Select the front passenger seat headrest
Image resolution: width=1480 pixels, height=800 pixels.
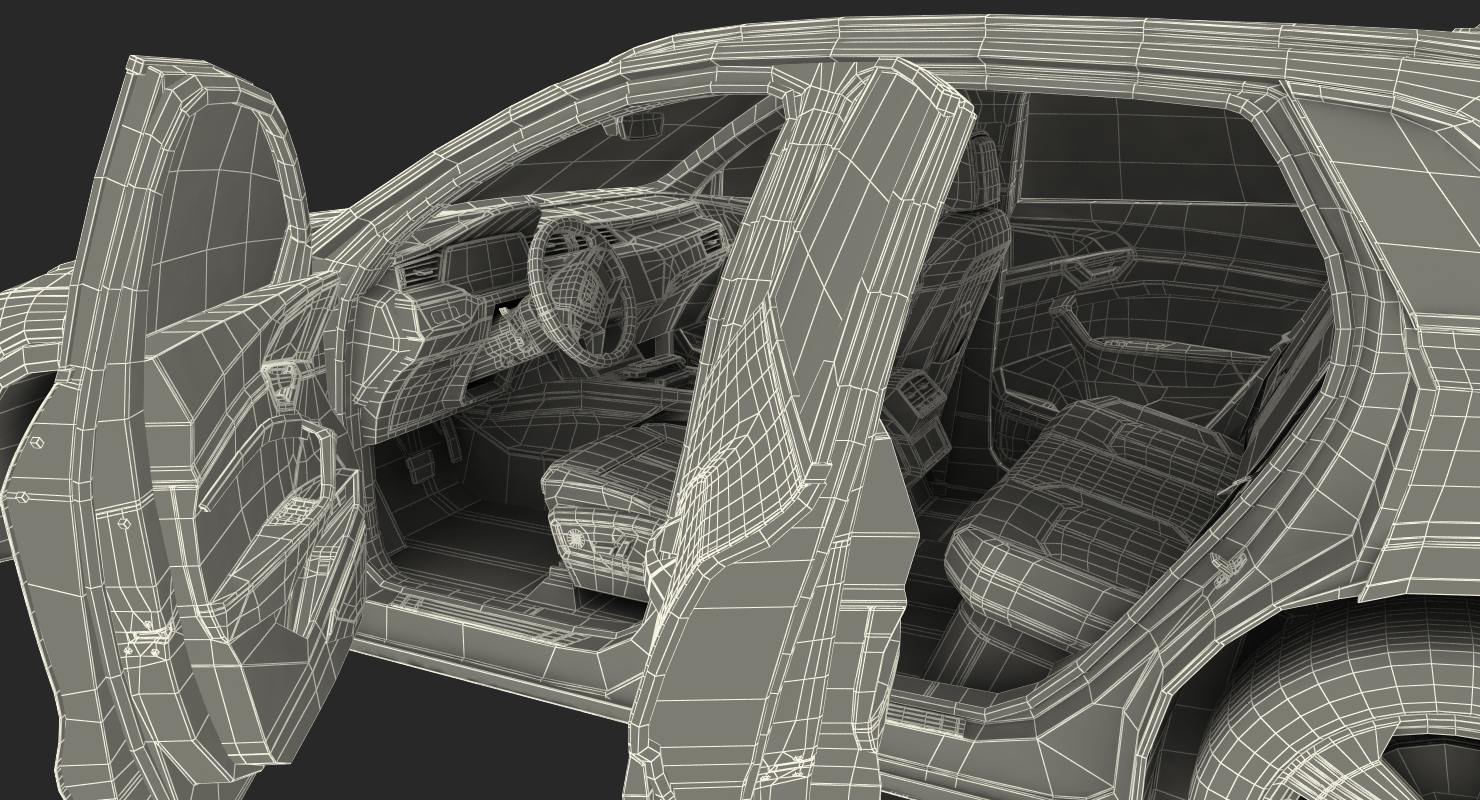983,170
